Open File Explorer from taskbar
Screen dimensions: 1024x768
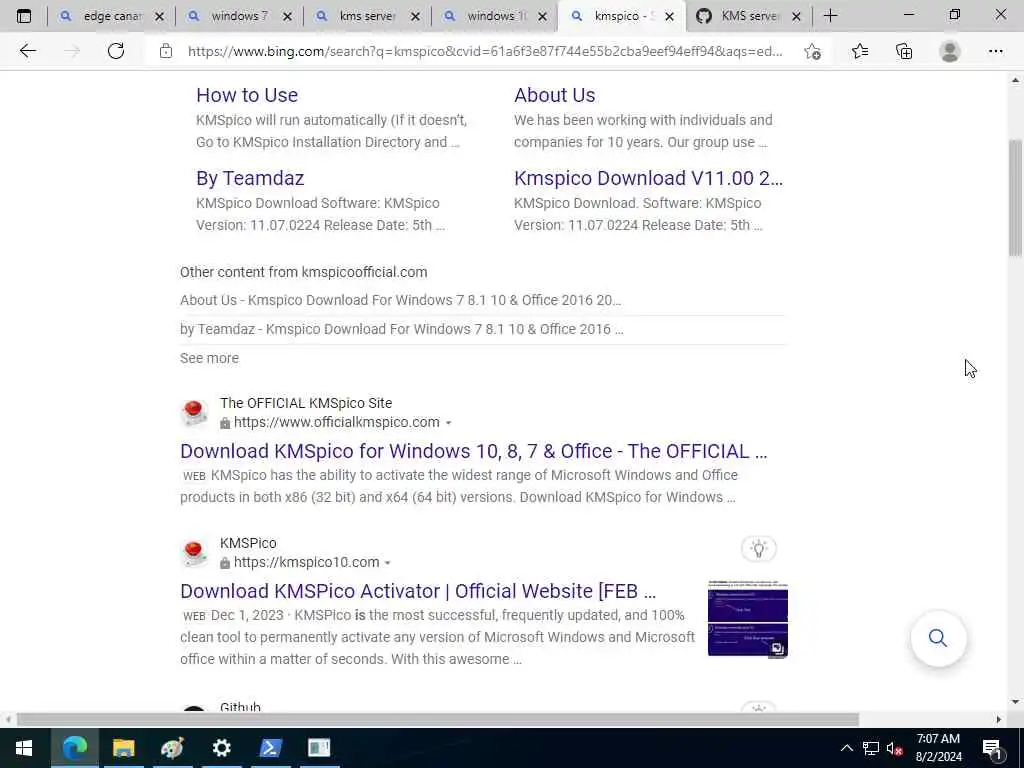pos(123,748)
